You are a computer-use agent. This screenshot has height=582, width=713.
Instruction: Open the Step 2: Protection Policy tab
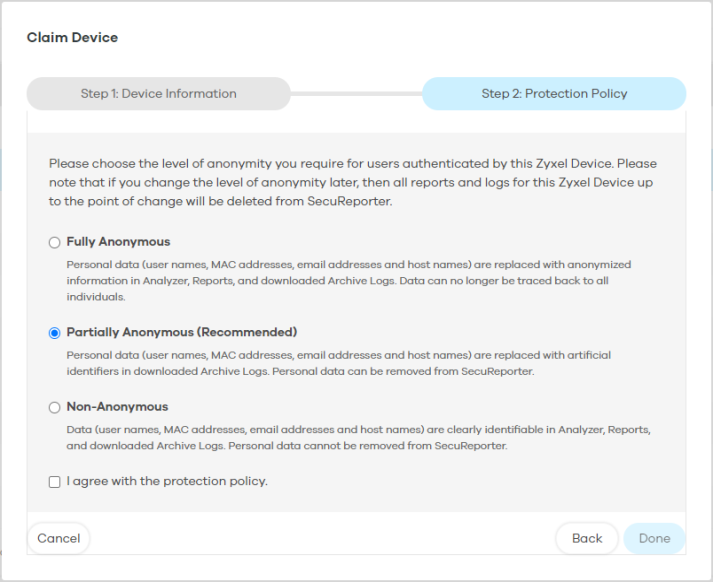coord(554,94)
